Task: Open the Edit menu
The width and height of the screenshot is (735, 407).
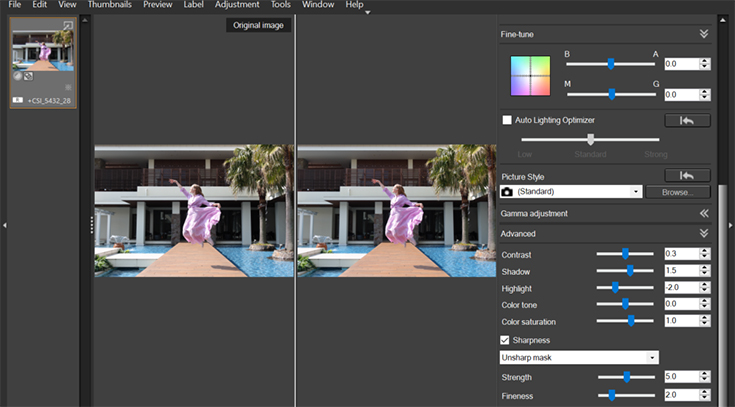Action: coord(40,5)
